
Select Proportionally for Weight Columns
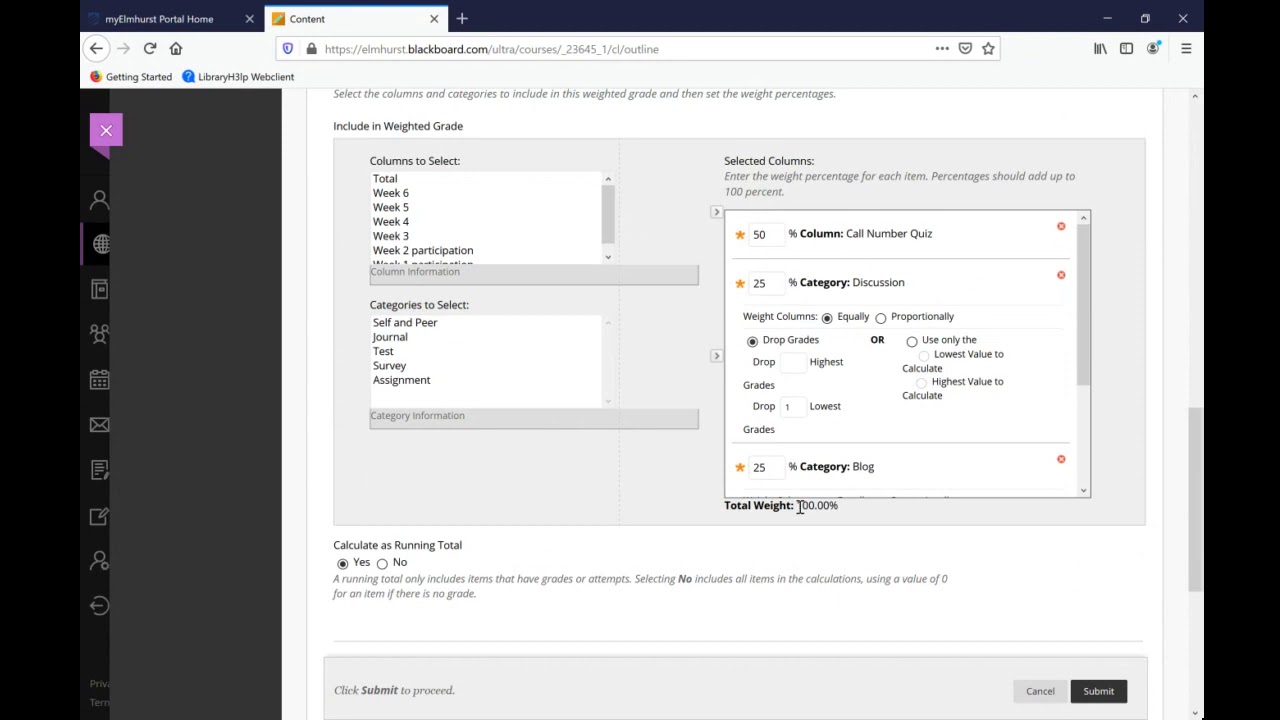[x=881, y=318]
